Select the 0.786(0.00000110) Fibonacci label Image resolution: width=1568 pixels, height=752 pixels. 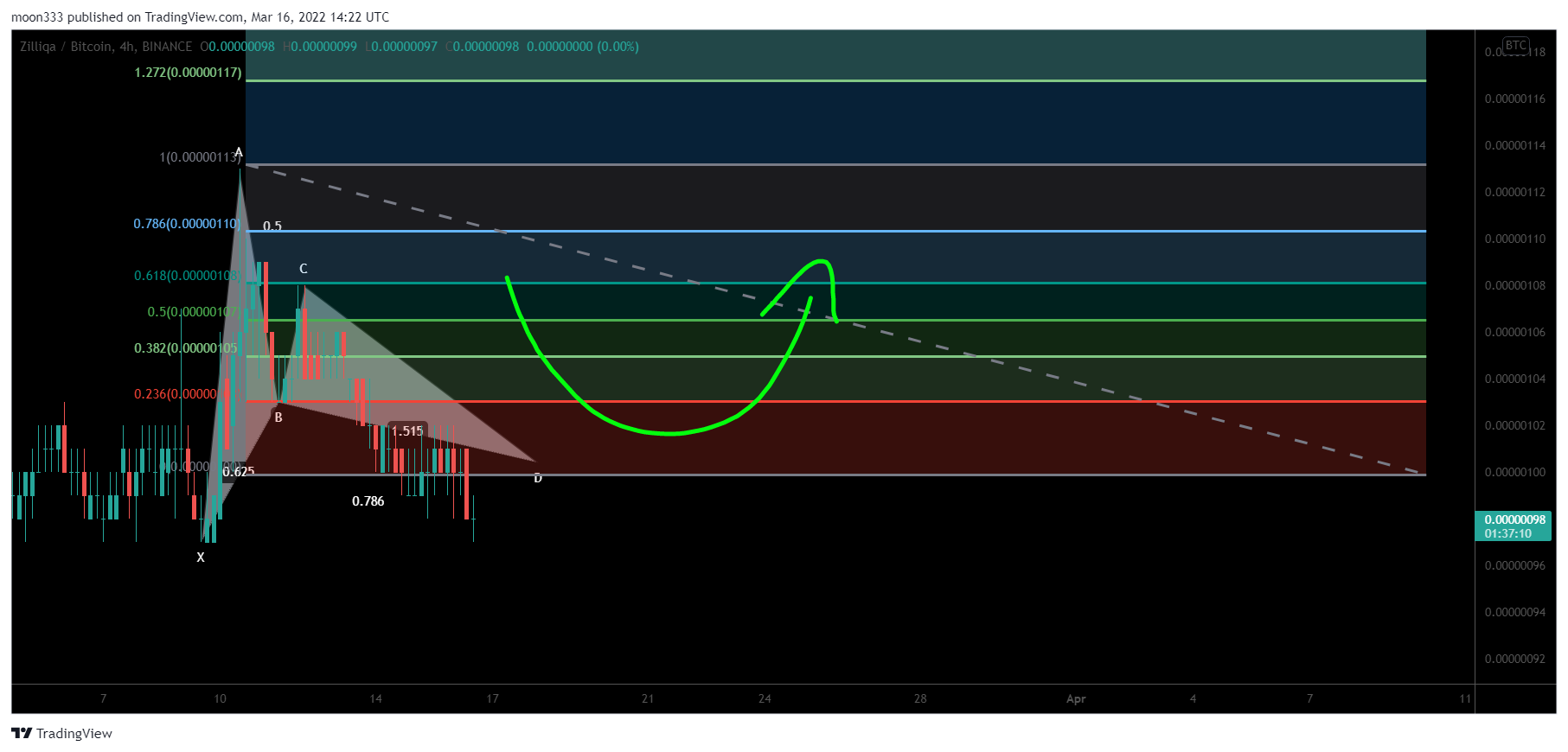[187, 224]
